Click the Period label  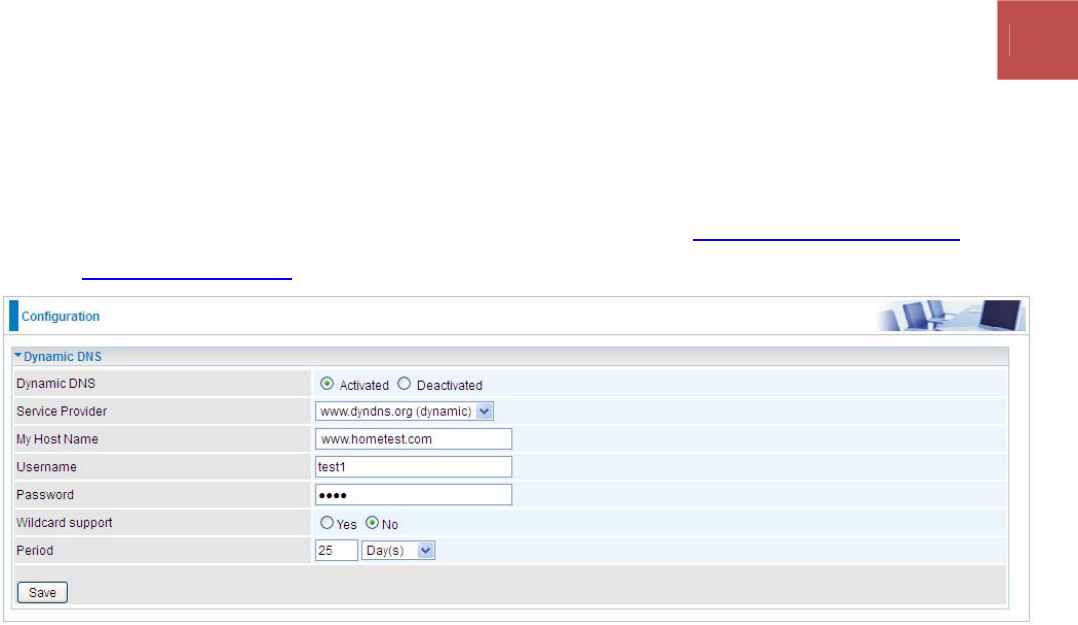click(x=35, y=551)
